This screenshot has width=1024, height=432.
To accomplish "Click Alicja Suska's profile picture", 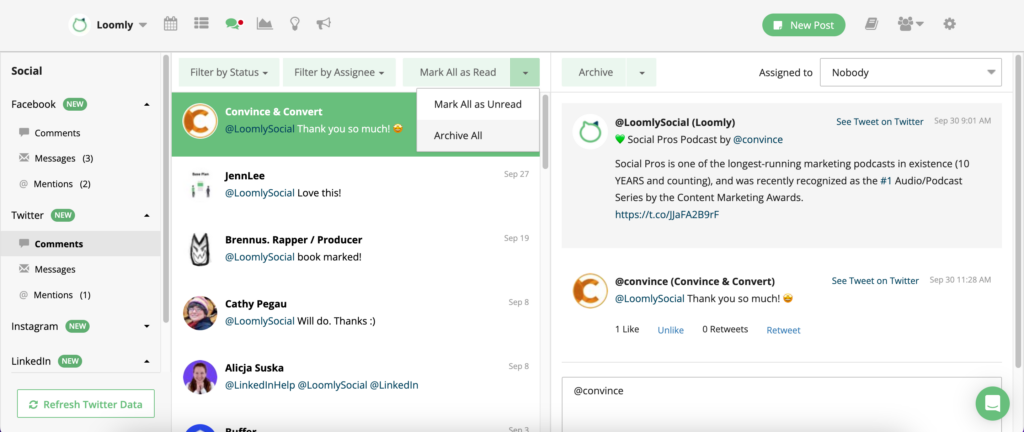I will coord(200,377).
